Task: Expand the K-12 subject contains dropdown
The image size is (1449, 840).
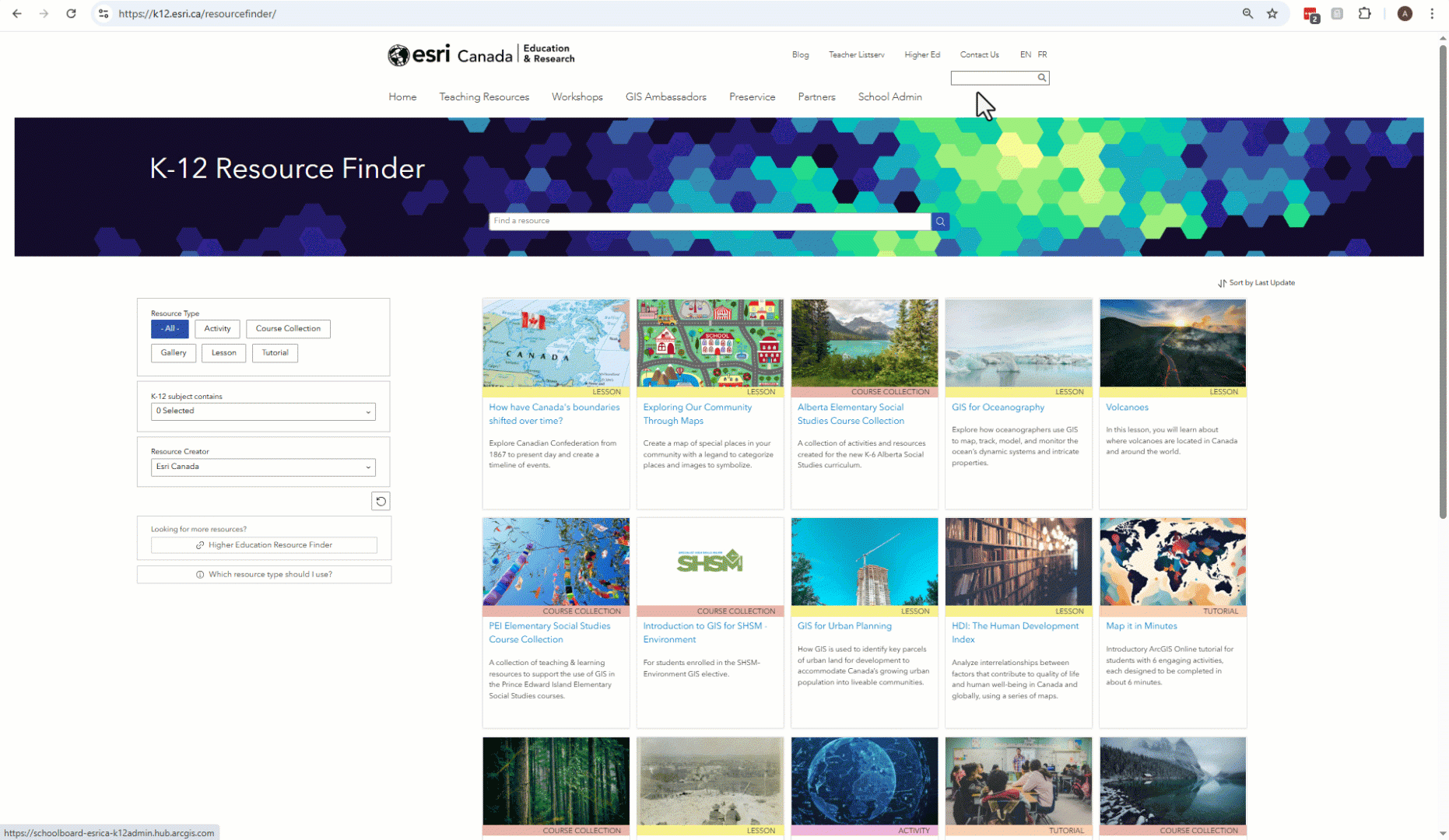Action: (x=263, y=411)
